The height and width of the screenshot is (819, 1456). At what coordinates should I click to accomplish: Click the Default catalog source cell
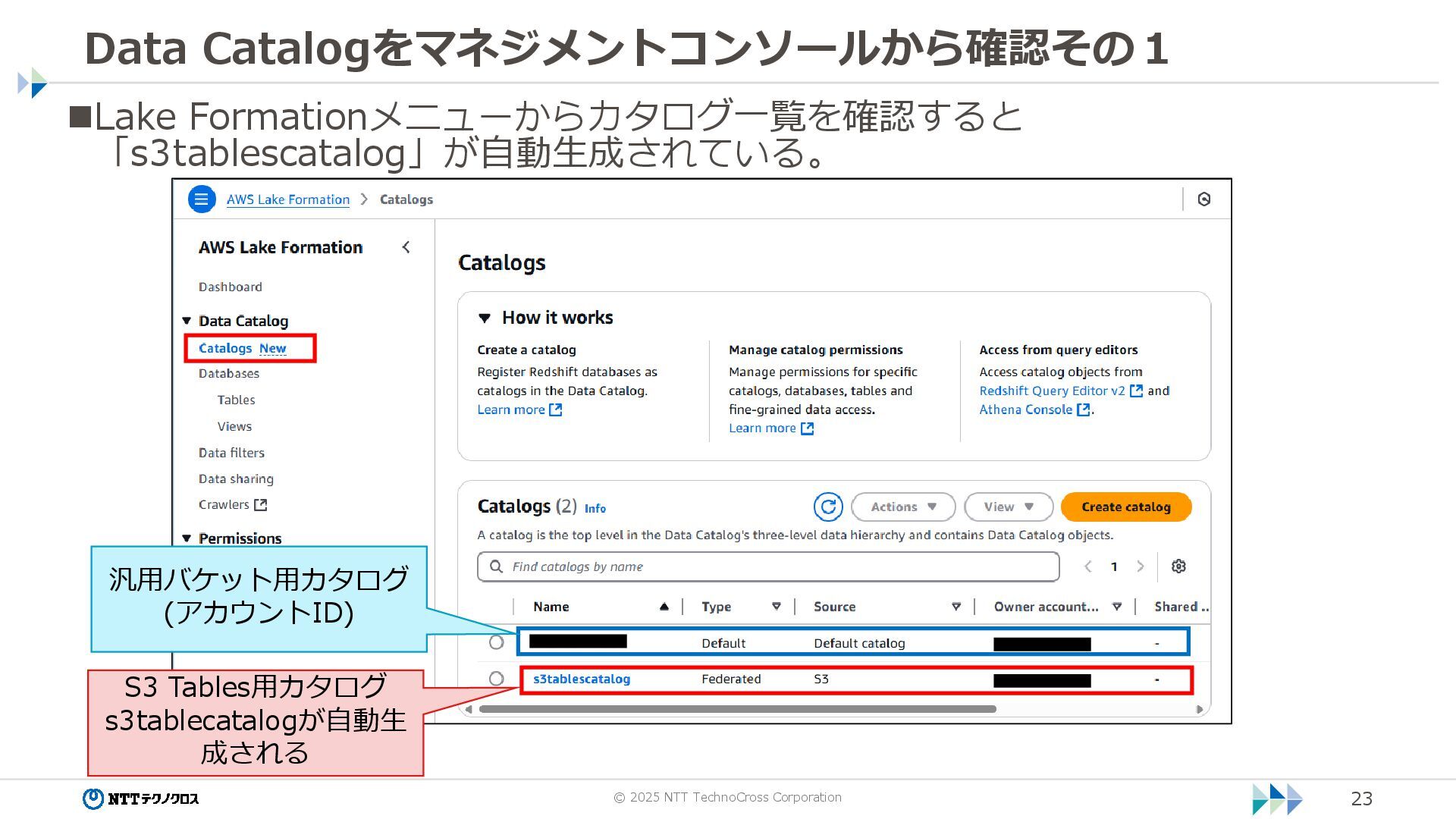click(859, 643)
